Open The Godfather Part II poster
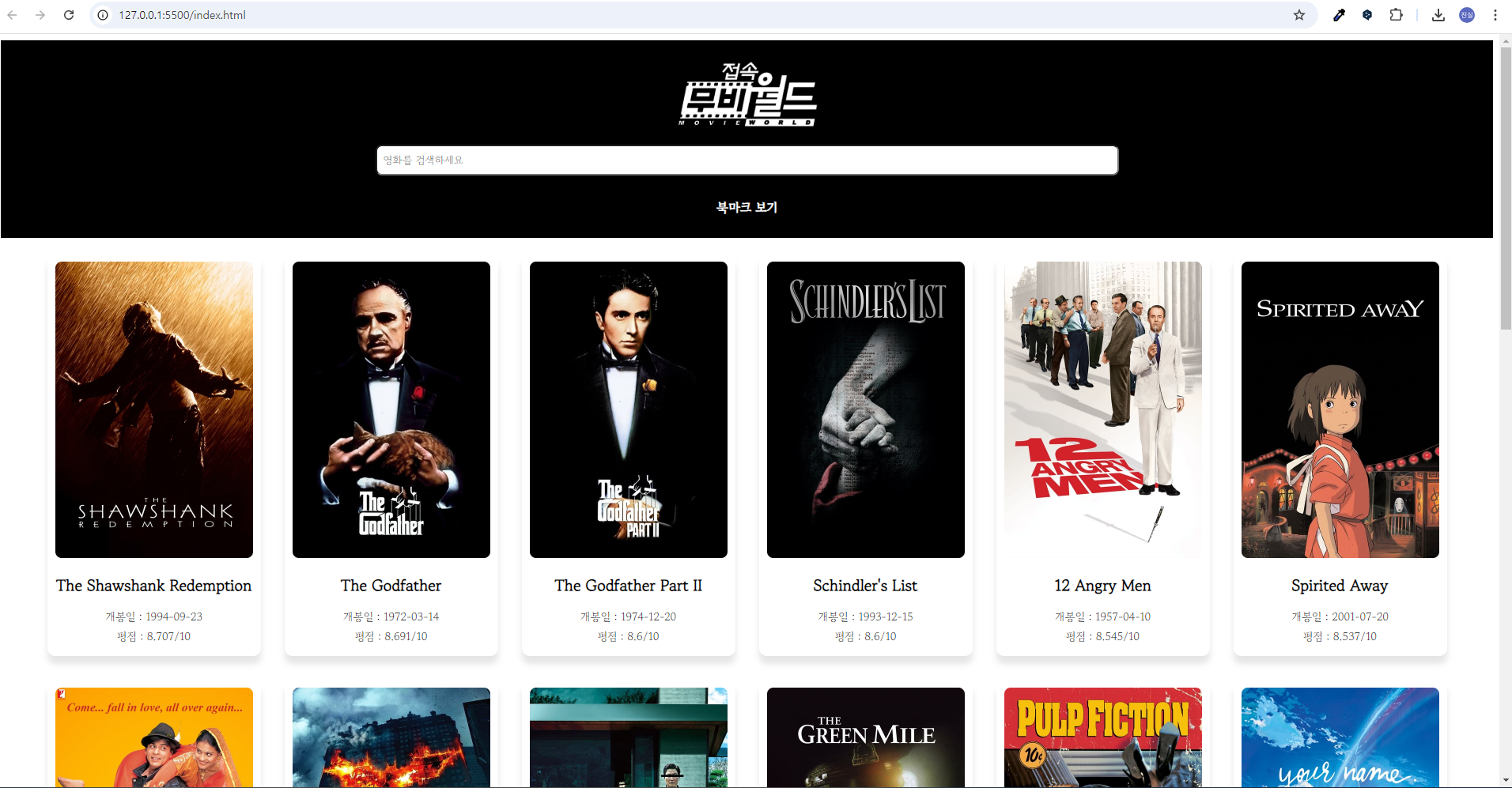Image resolution: width=1512 pixels, height=788 pixels. coord(629,409)
